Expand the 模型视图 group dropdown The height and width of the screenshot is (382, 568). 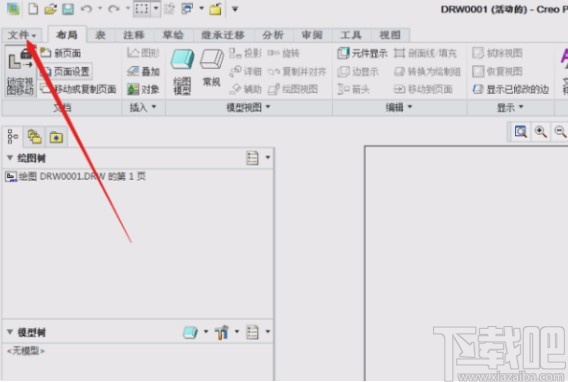pyautogui.click(x=248, y=107)
